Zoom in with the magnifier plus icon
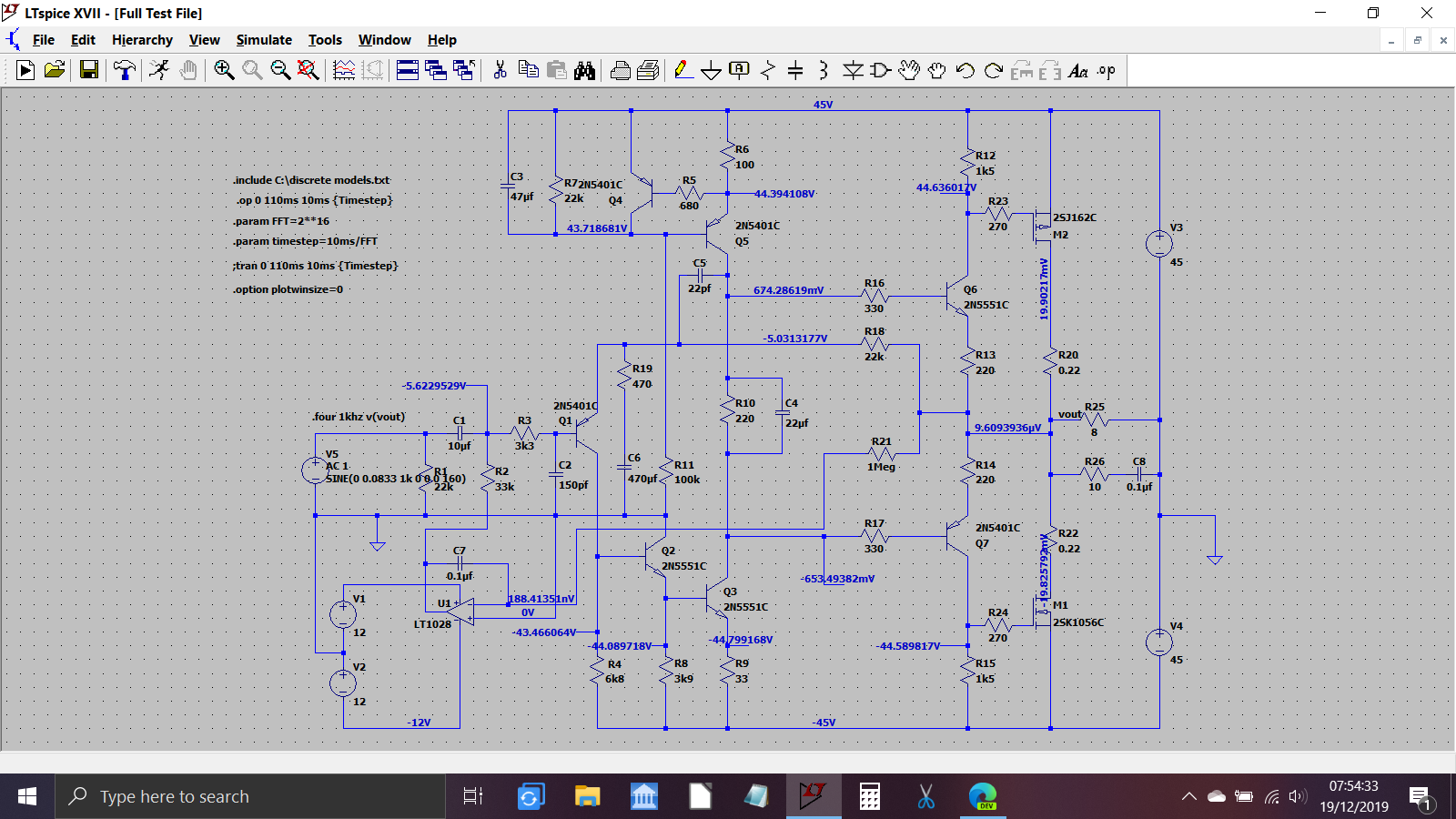The image size is (1456, 819). tap(224, 70)
